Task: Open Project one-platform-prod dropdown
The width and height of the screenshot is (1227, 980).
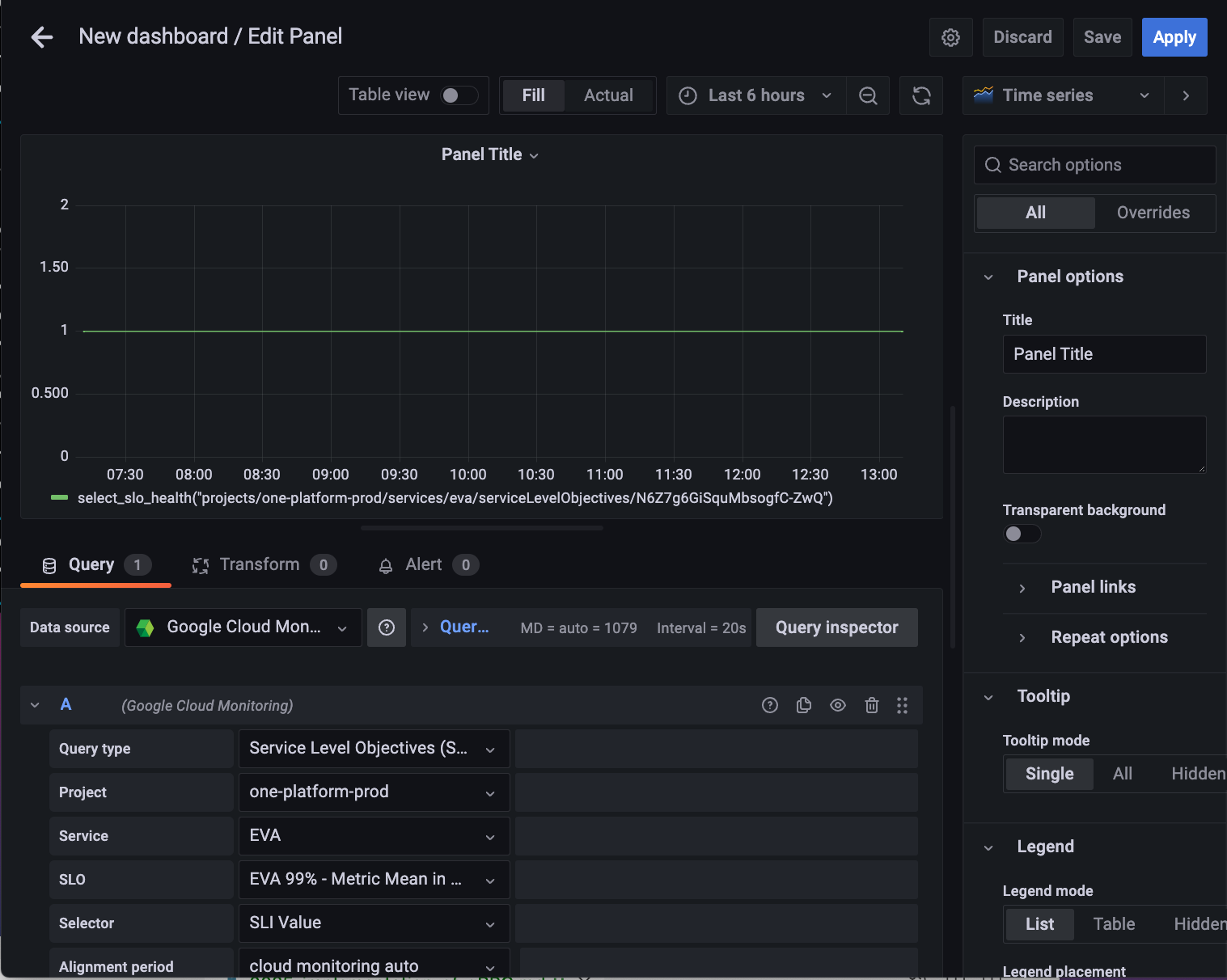Action: tap(374, 792)
